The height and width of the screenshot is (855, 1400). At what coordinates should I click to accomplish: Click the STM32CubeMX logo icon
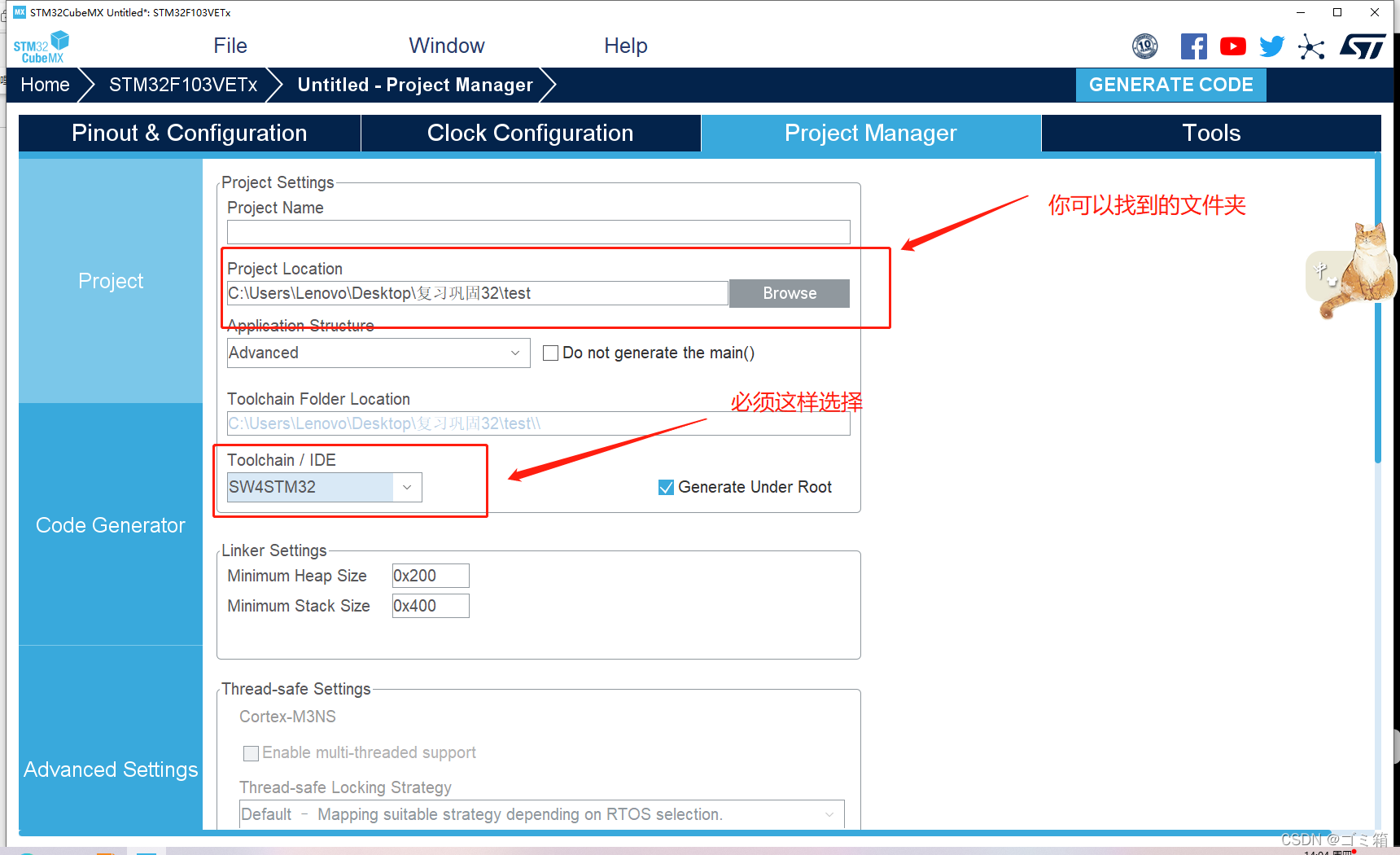pyautogui.click(x=41, y=46)
